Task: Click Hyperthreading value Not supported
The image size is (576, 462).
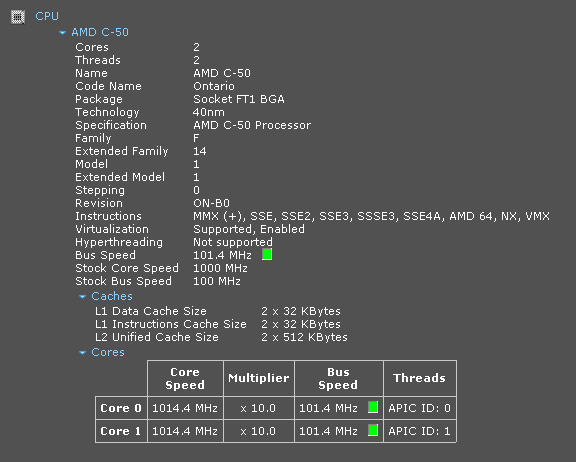Action: (233, 242)
